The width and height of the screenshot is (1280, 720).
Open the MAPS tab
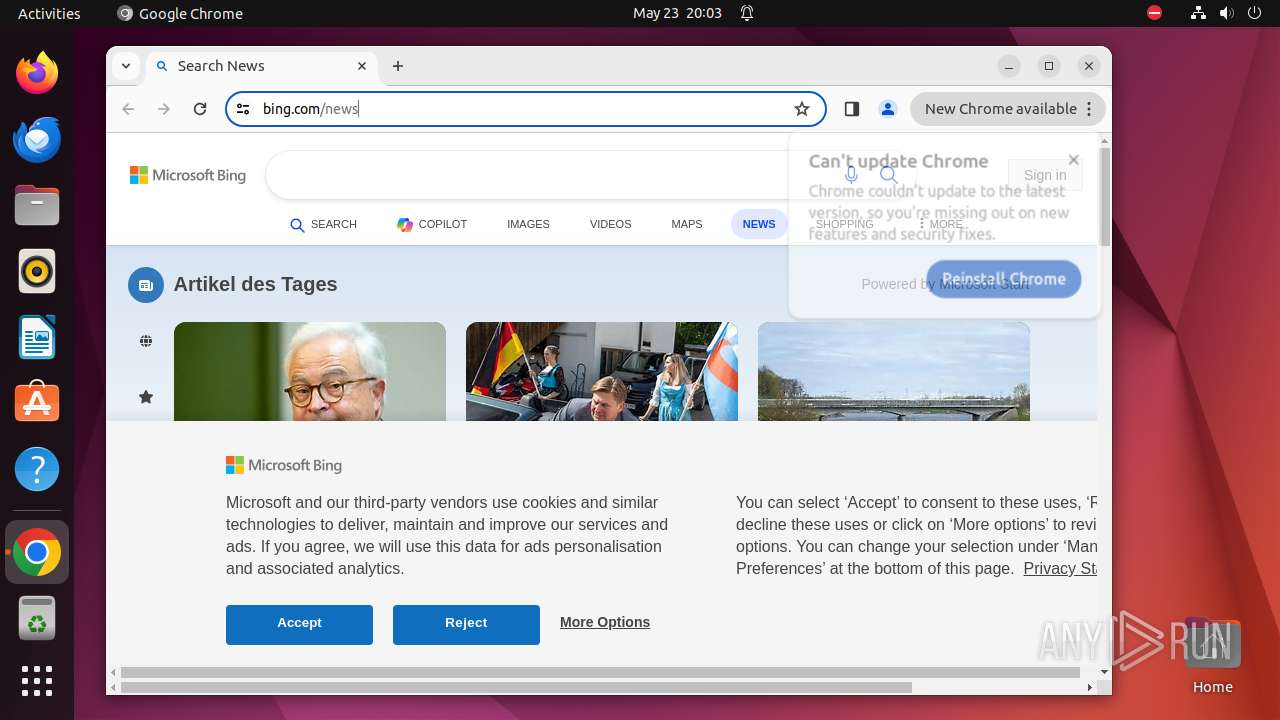tap(686, 224)
